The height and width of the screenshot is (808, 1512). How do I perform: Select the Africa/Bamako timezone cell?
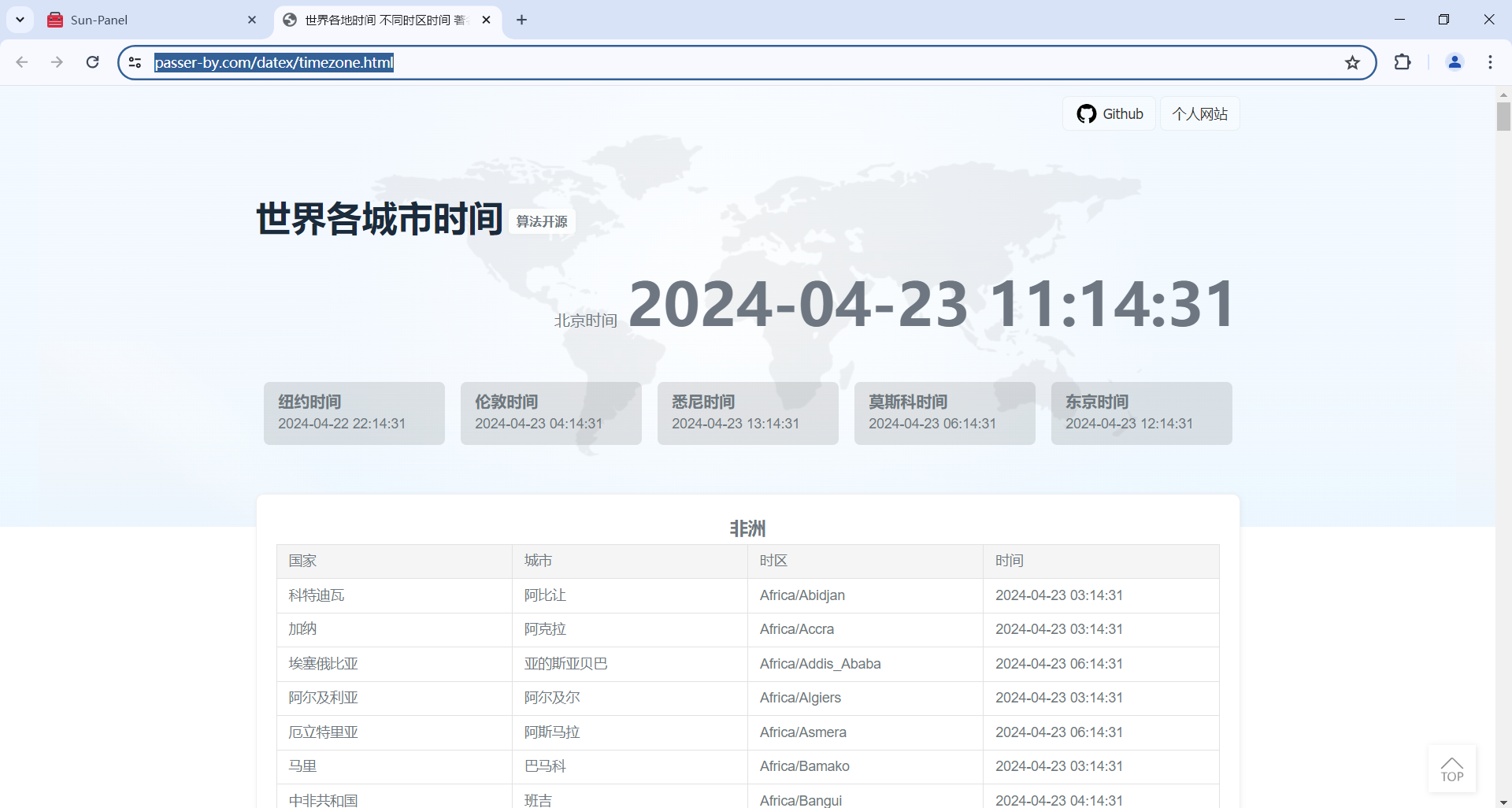pos(865,766)
